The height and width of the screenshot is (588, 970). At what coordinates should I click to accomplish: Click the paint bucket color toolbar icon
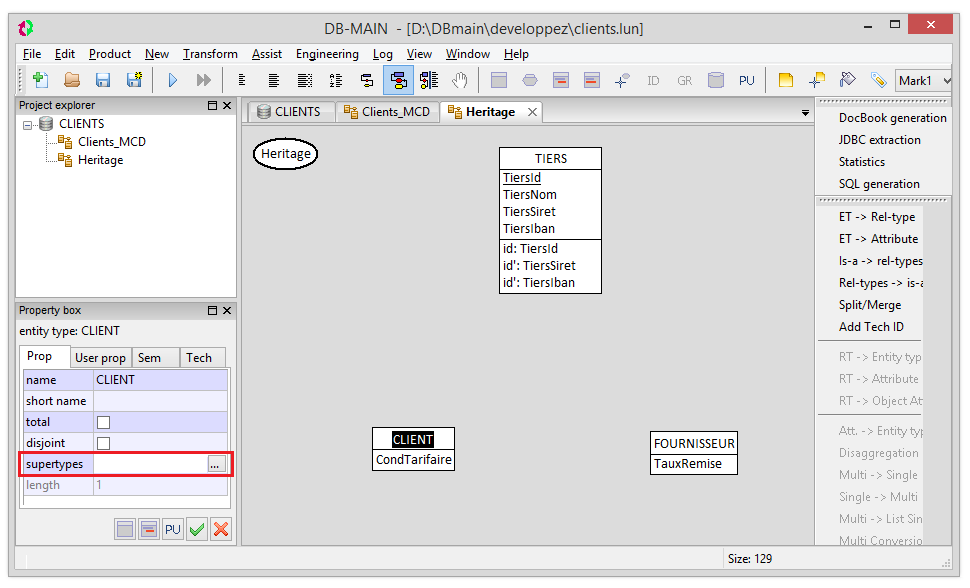click(848, 80)
